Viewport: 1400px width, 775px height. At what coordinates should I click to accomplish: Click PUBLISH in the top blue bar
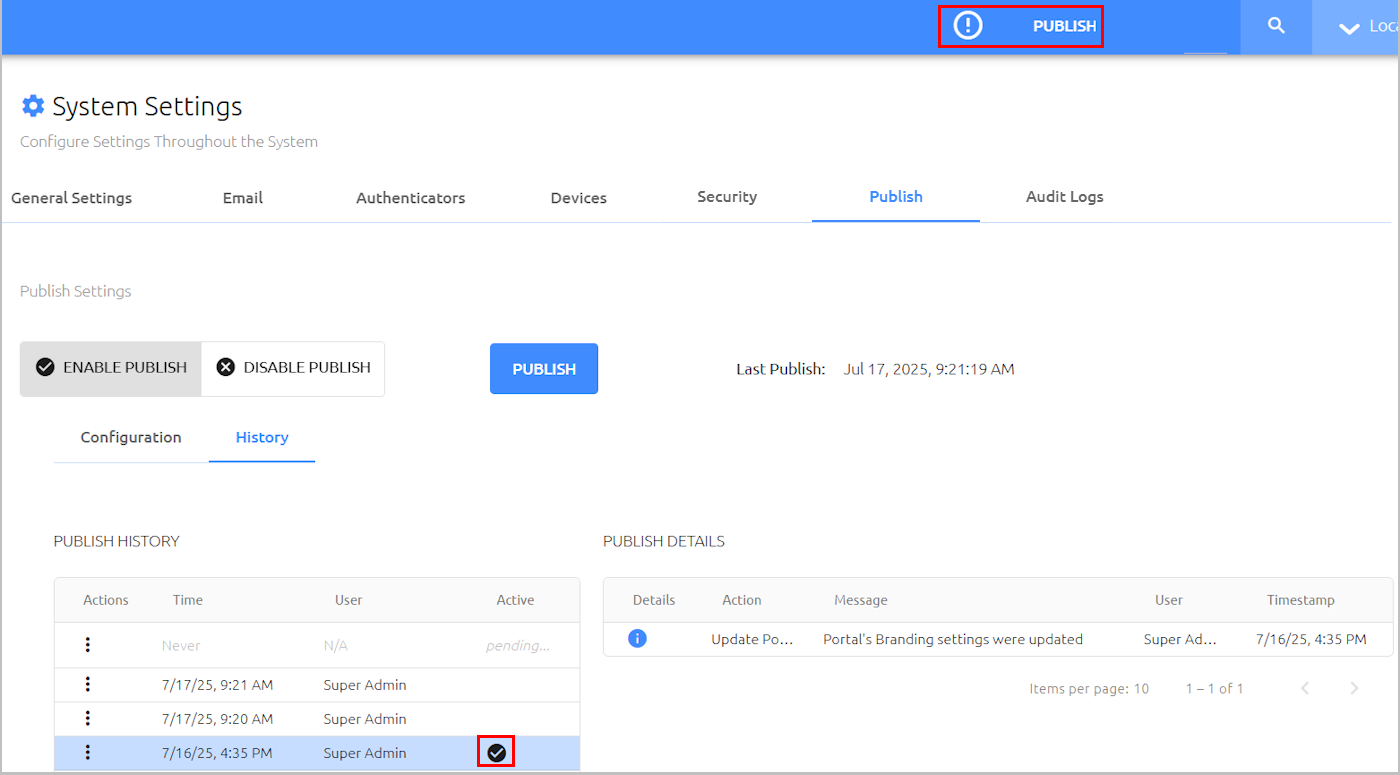1064,27
